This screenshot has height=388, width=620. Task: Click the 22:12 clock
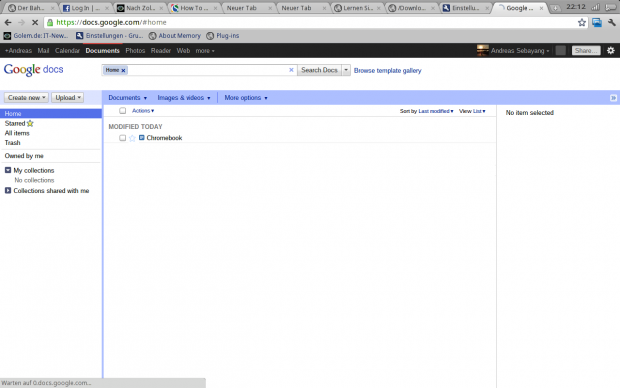[576, 7]
